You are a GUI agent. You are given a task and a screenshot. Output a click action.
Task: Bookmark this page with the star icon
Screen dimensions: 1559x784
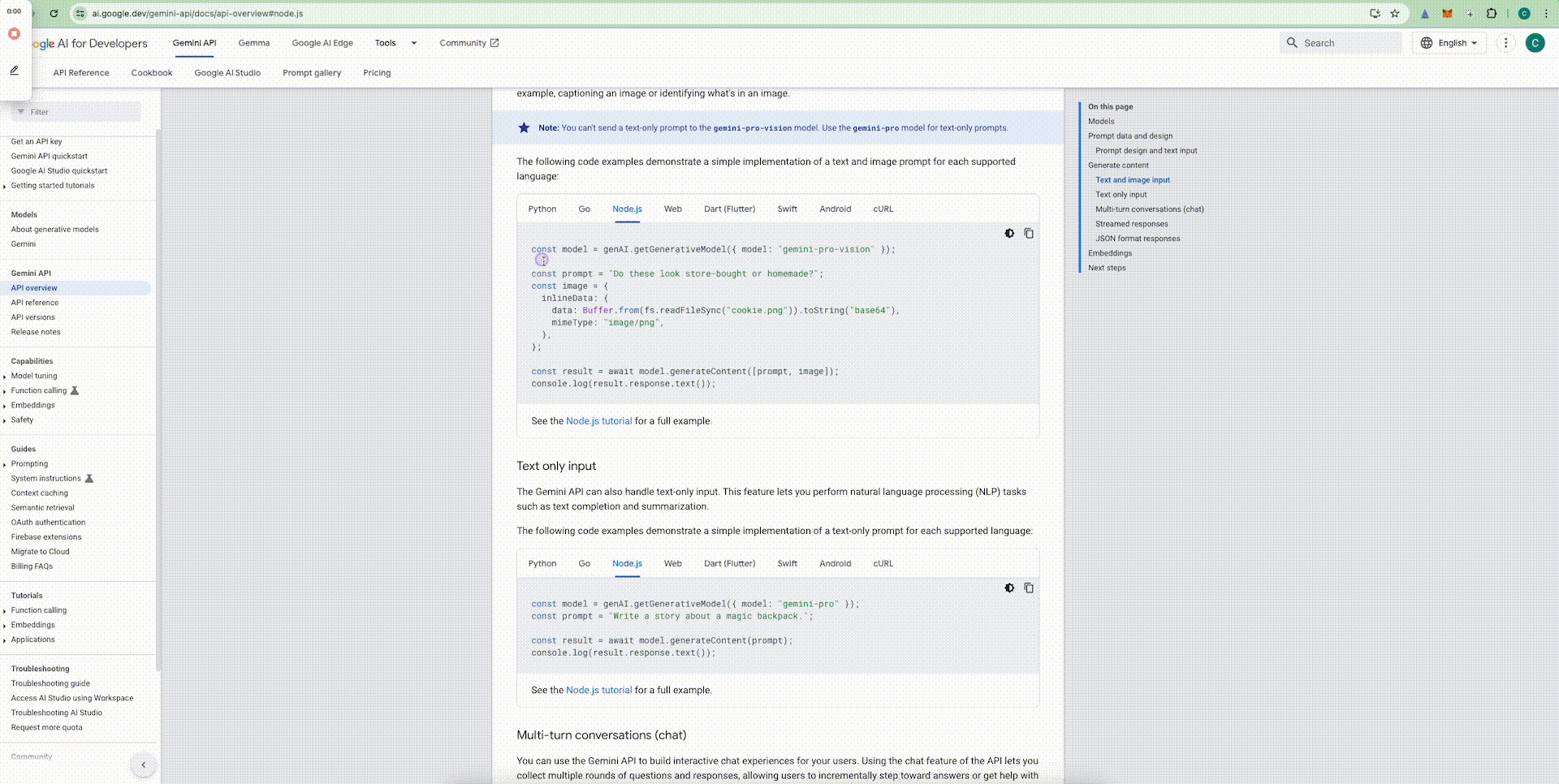[x=1395, y=14]
